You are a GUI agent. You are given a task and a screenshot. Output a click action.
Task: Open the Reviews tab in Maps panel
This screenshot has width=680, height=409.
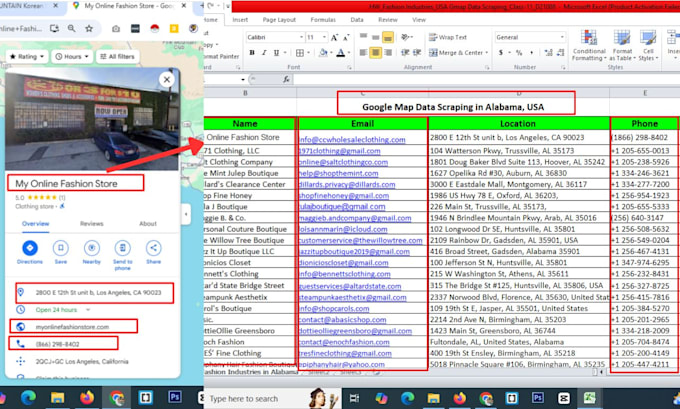pyautogui.click(x=92, y=224)
